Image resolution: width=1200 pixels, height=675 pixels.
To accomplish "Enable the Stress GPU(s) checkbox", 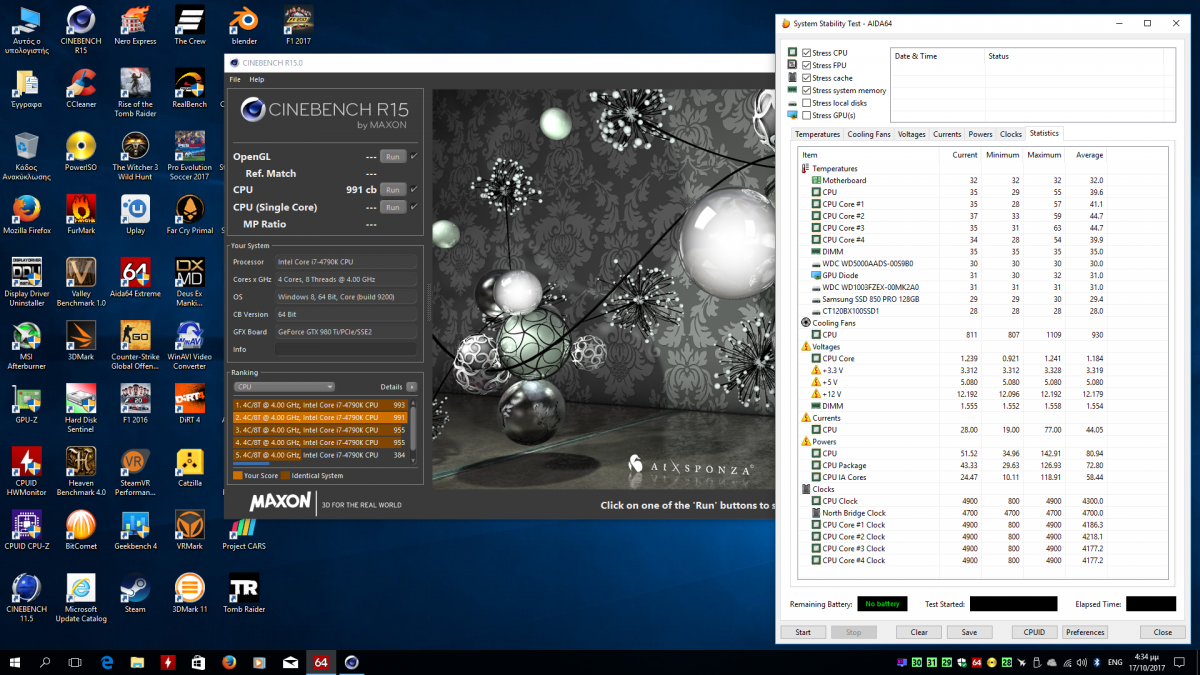I will click(x=806, y=115).
